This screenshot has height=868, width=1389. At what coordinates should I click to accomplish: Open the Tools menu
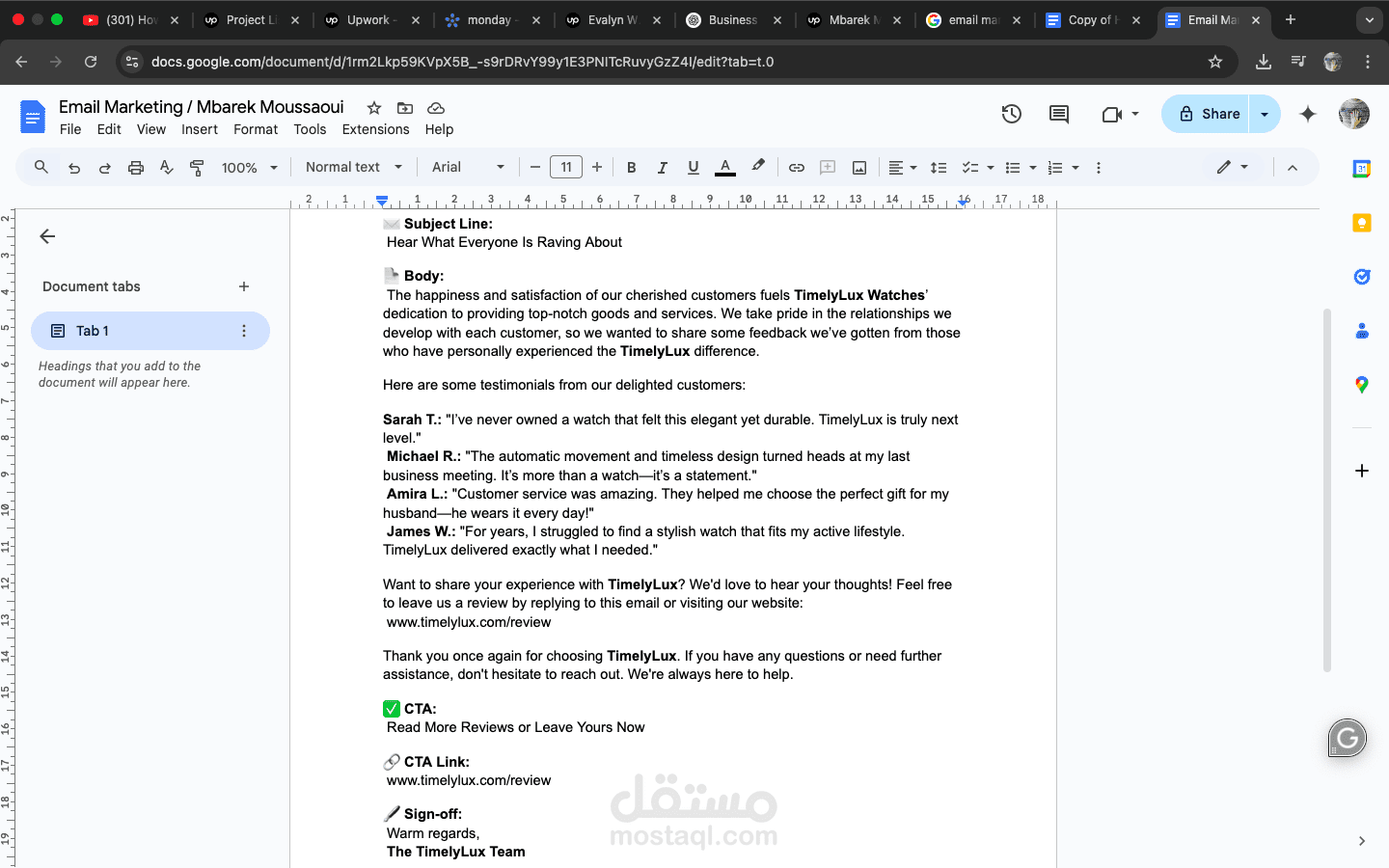(x=310, y=129)
